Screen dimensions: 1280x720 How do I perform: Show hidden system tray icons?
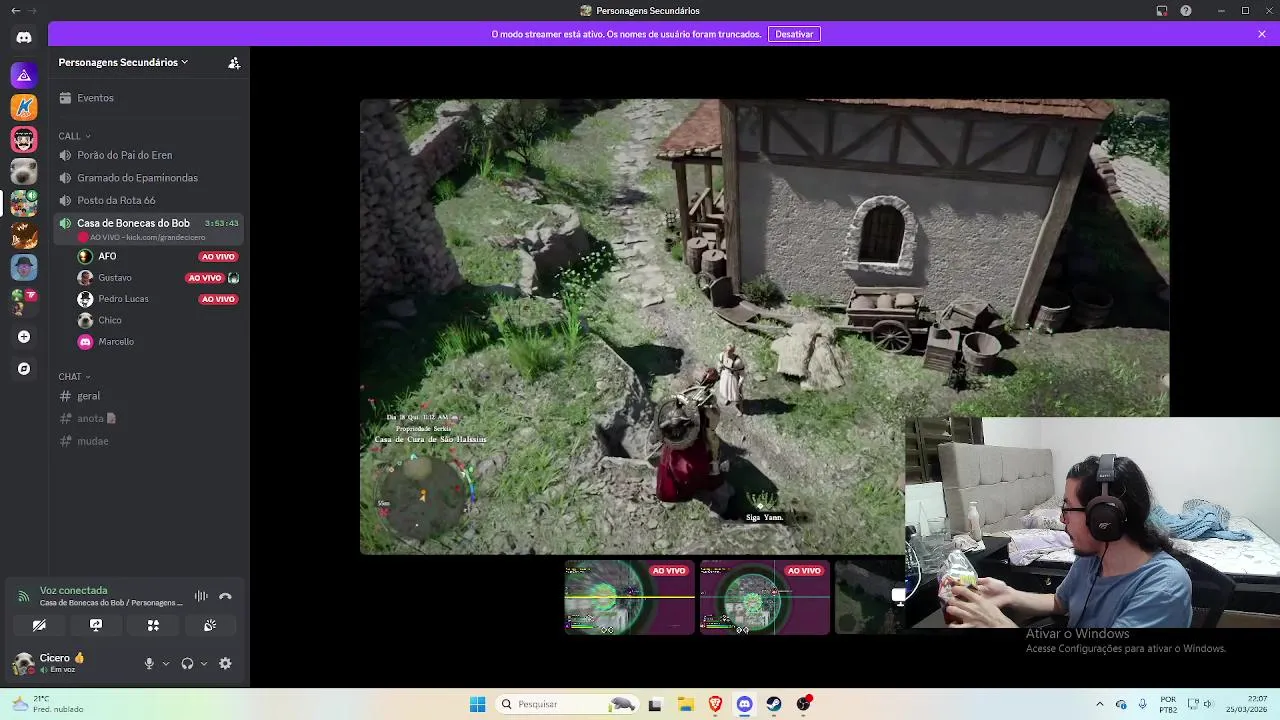[x=1100, y=704]
